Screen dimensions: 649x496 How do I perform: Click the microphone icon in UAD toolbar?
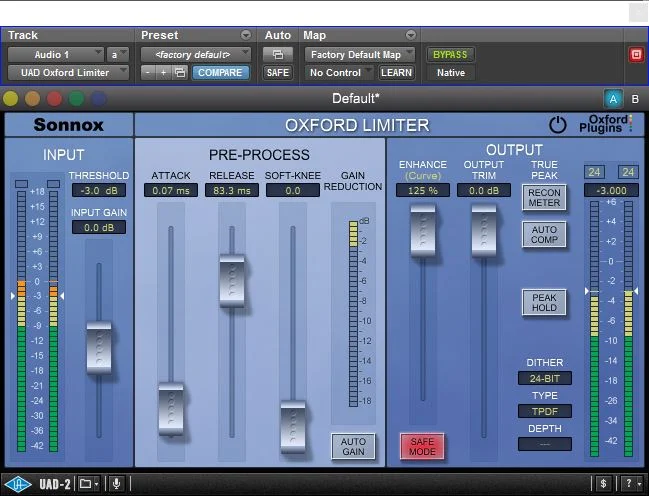(117, 484)
